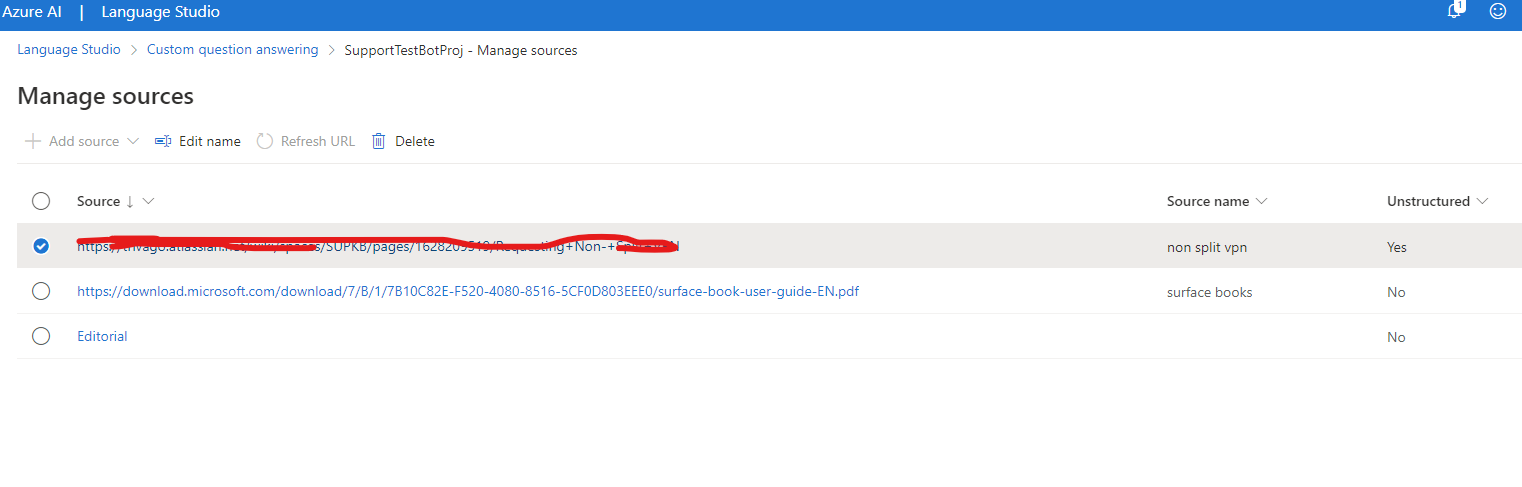Click the Edit name rename icon

[163, 141]
